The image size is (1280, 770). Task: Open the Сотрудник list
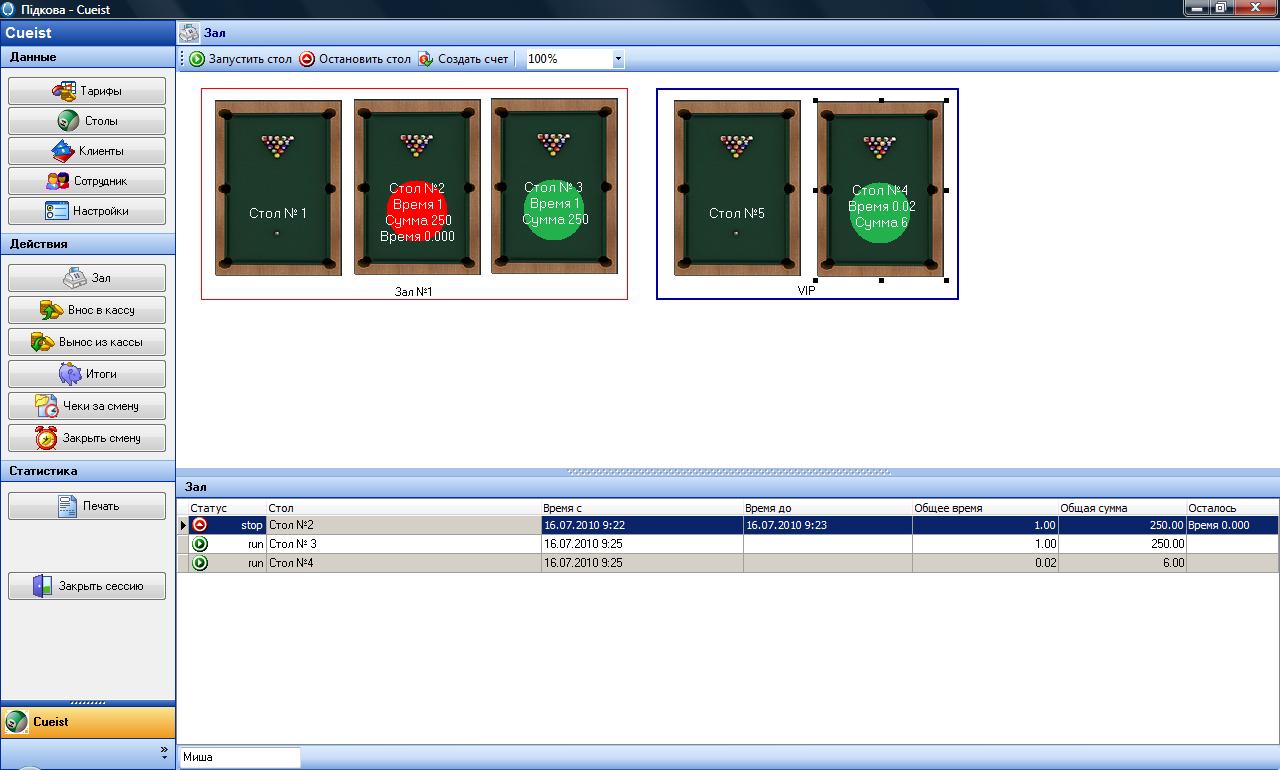(x=87, y=181)
